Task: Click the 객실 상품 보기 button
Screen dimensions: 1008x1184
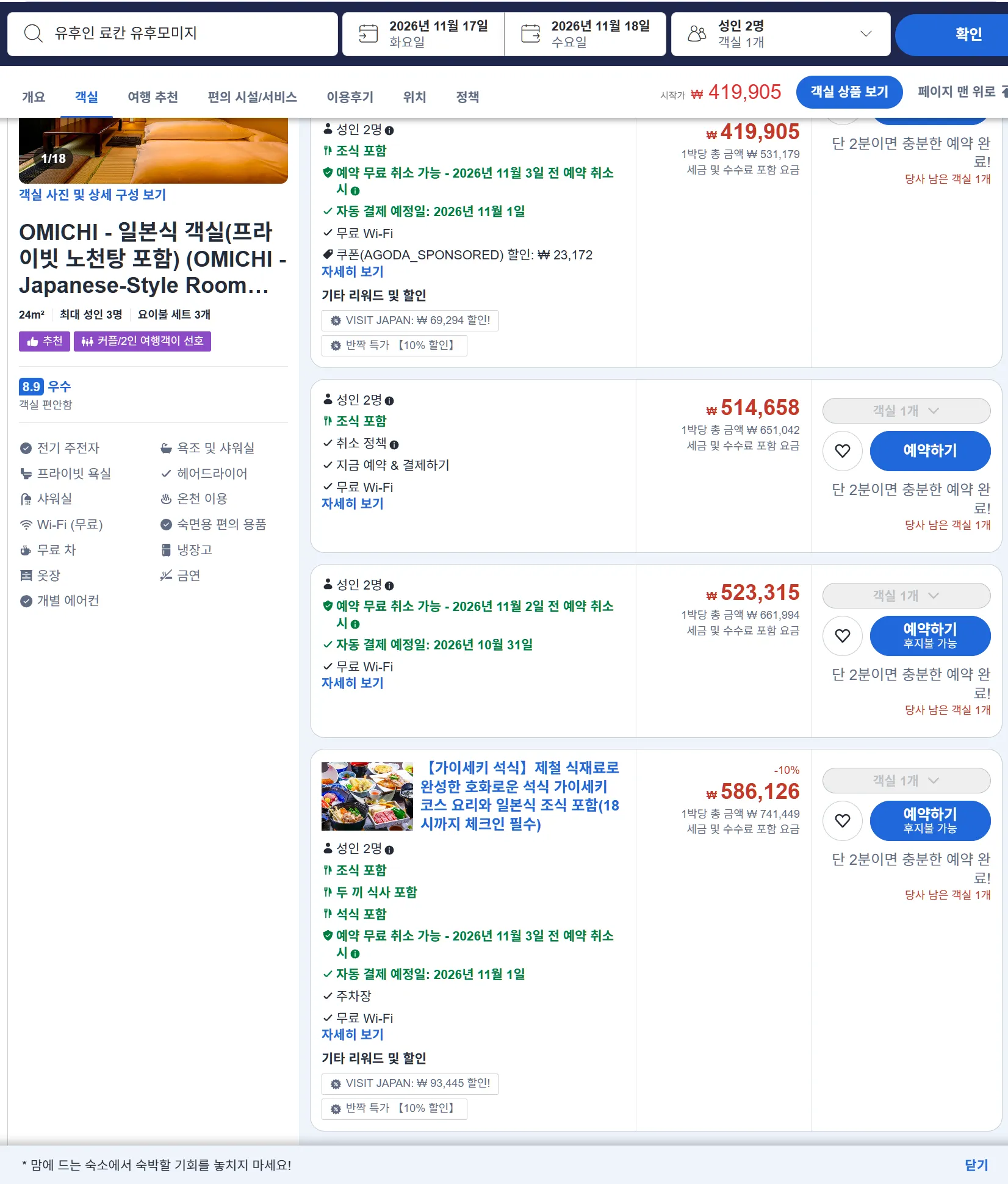Action: (849, 92)
